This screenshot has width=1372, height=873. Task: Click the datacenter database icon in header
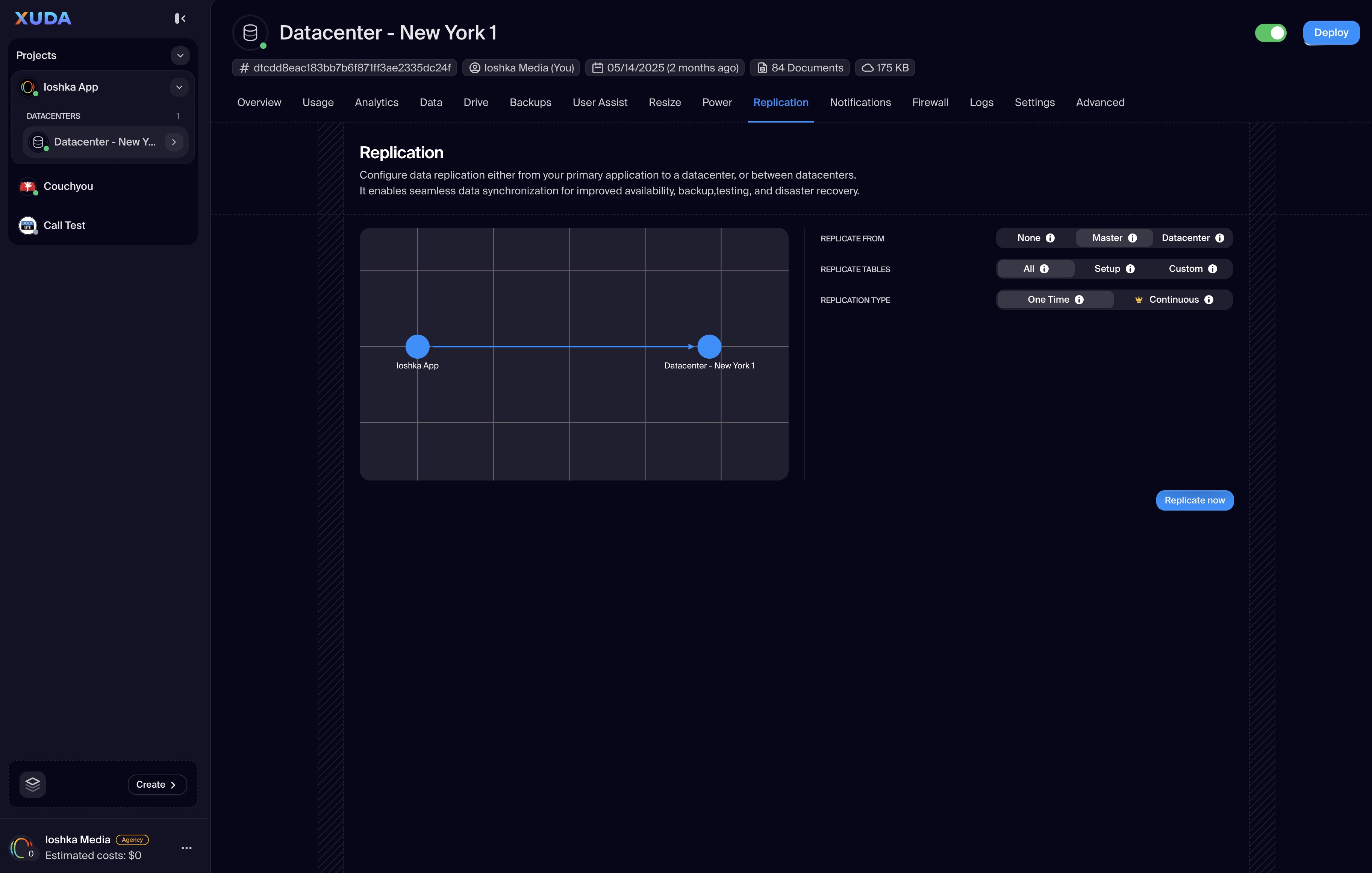(250, 33)
